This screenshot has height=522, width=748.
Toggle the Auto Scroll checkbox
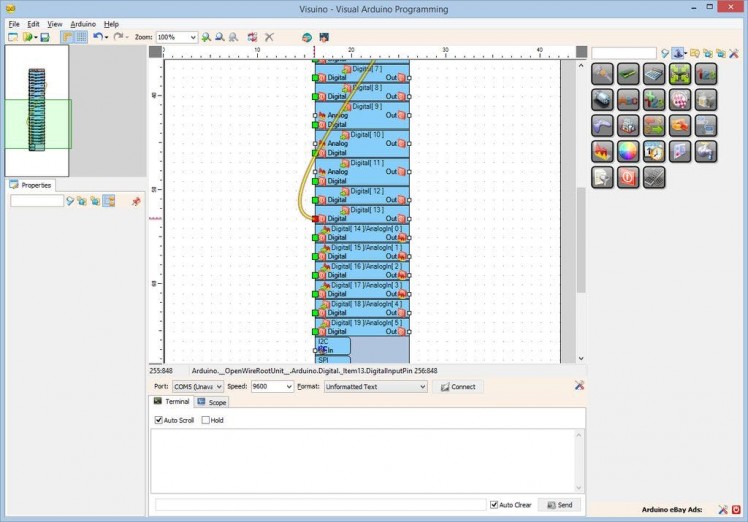tap(159, 420)
